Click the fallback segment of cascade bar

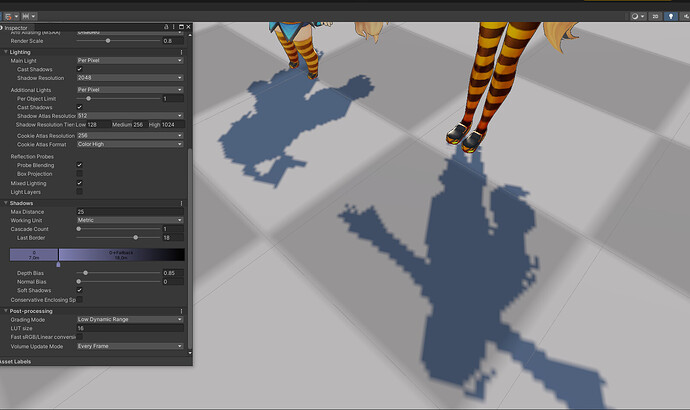(x=122, y=255)
